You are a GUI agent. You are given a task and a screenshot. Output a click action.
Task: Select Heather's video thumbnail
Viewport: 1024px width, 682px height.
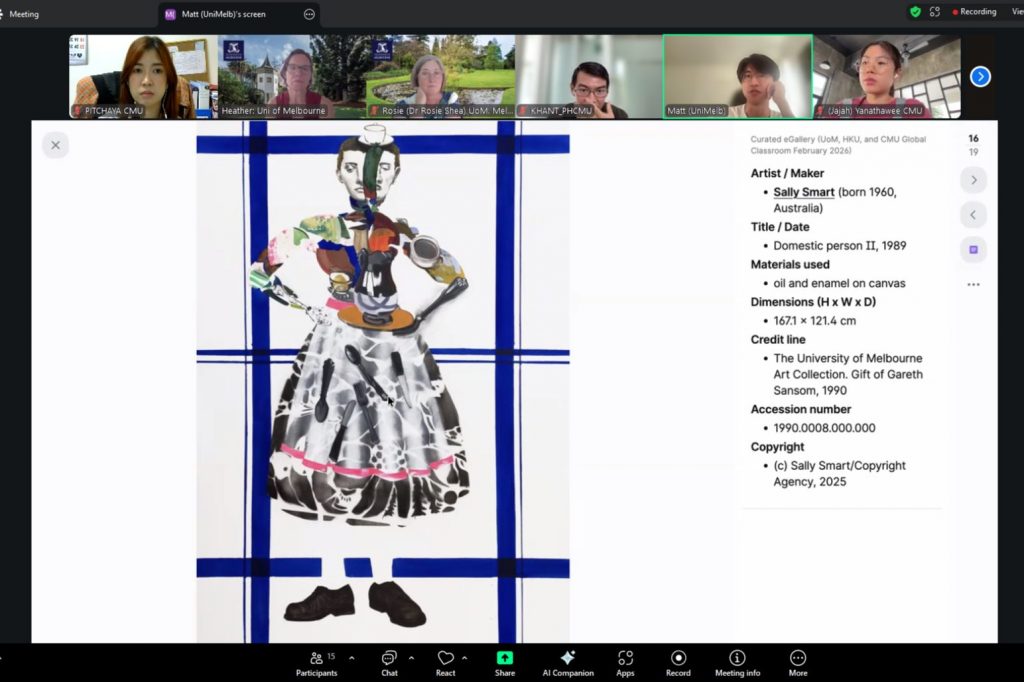tap(290, 77)
